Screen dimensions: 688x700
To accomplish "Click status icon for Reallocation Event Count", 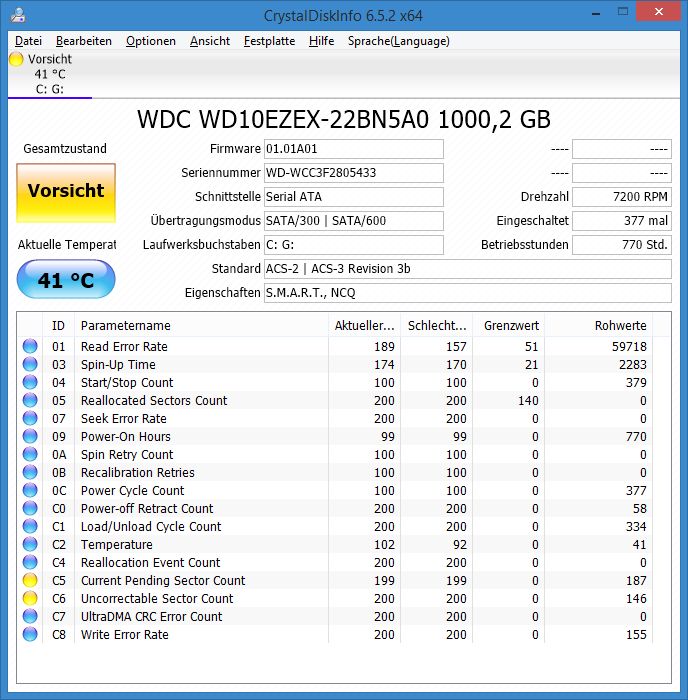I will (30, 562).
